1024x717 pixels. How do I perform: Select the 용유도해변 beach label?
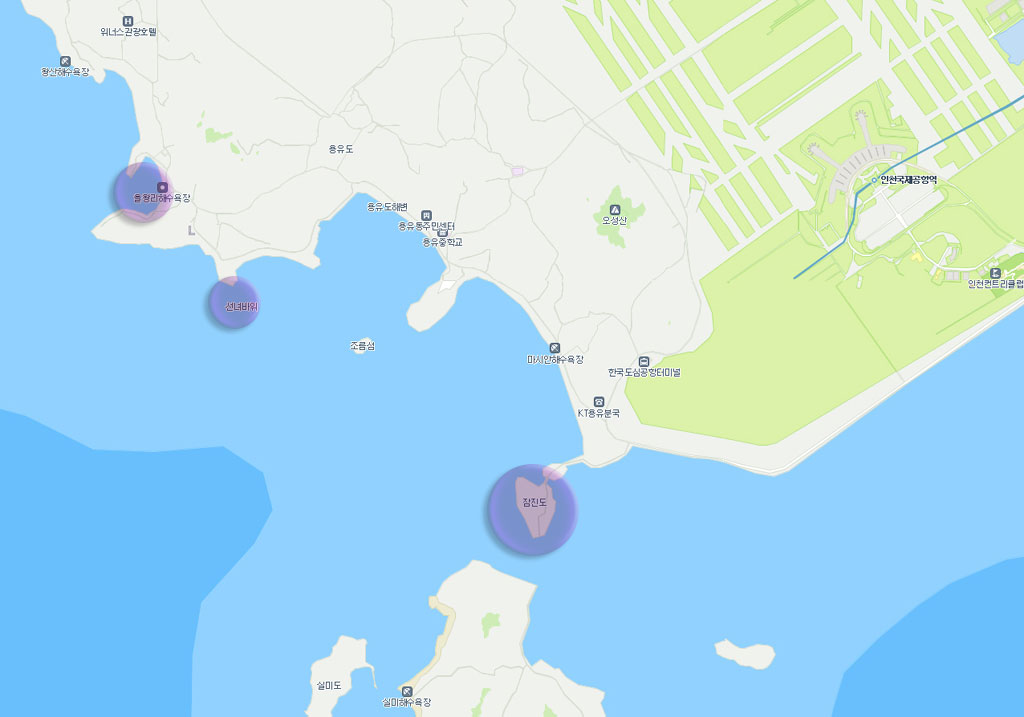[x=387, y=207]
